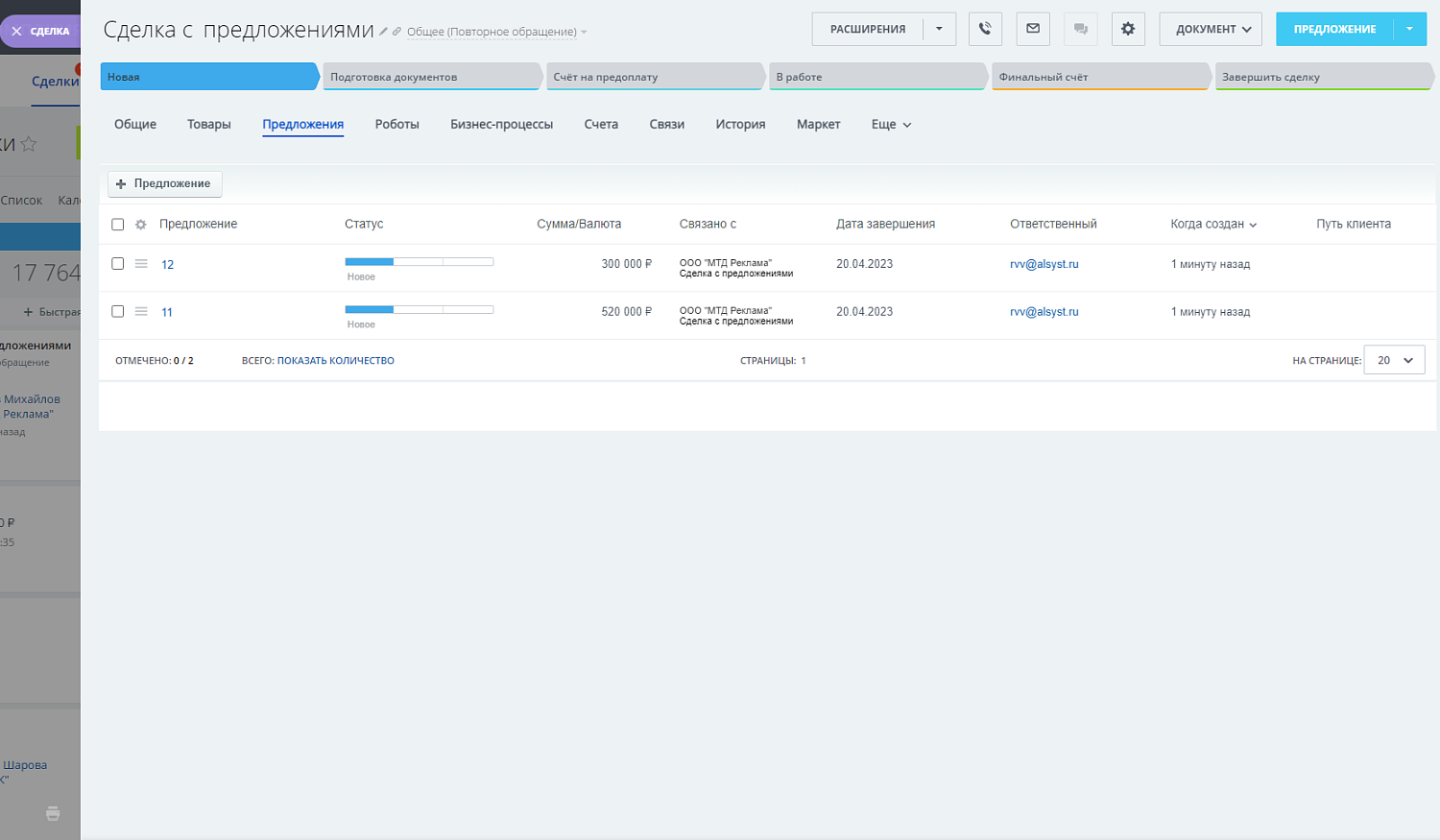1440x840 pixels.
Task: Click the Показать количество link
Action: tap(335, 361)
